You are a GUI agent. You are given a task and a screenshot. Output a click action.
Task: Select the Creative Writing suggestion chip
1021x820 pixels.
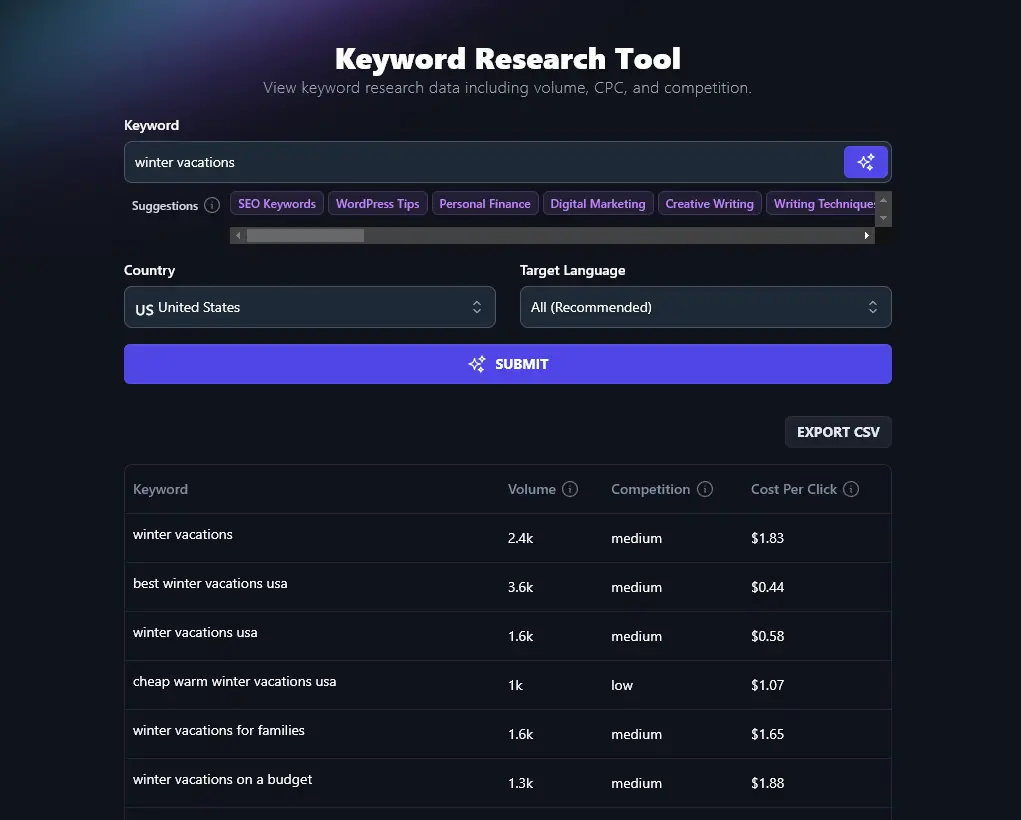point(709,203)
